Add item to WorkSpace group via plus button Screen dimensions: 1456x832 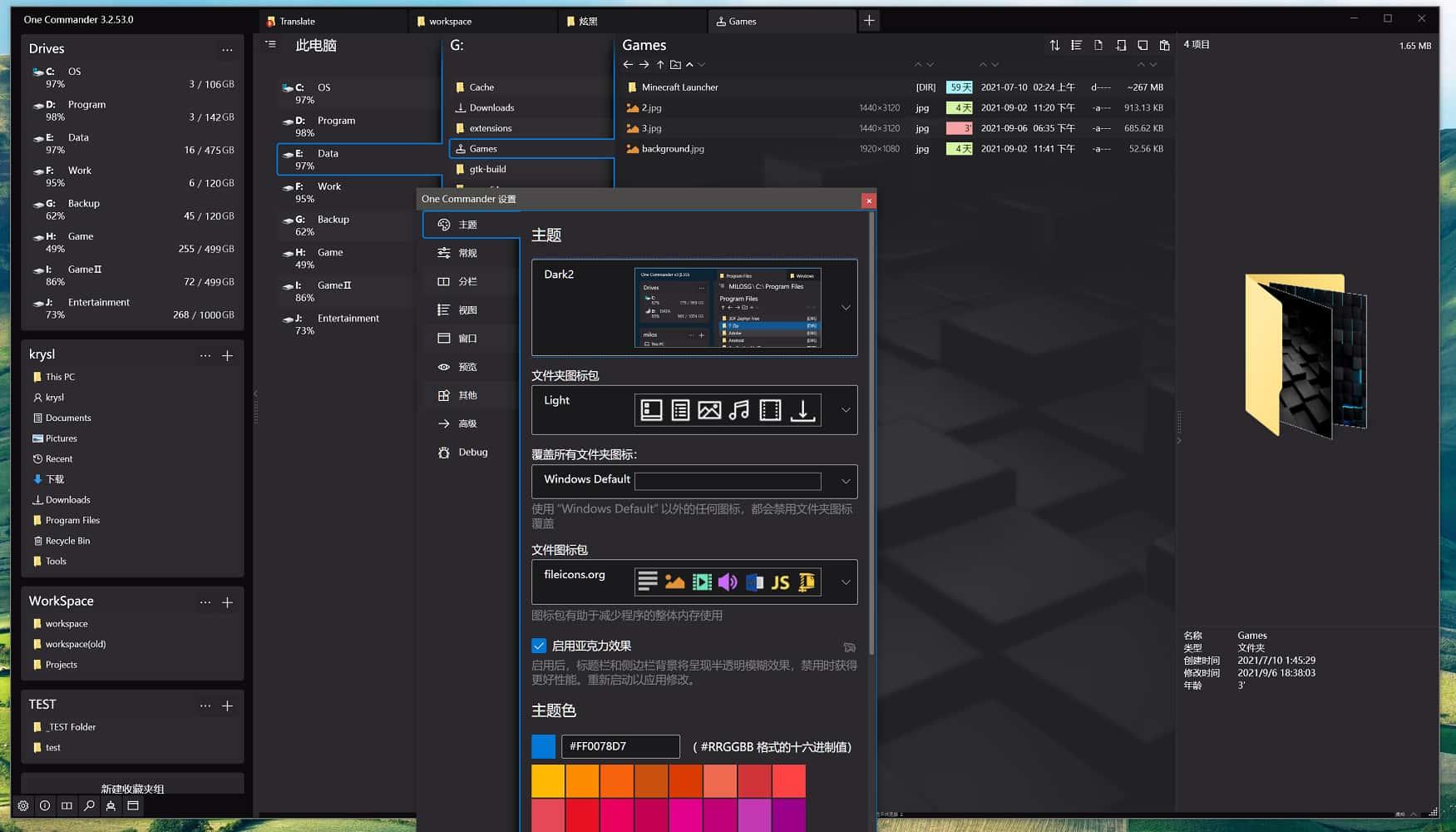coord(227,602)
